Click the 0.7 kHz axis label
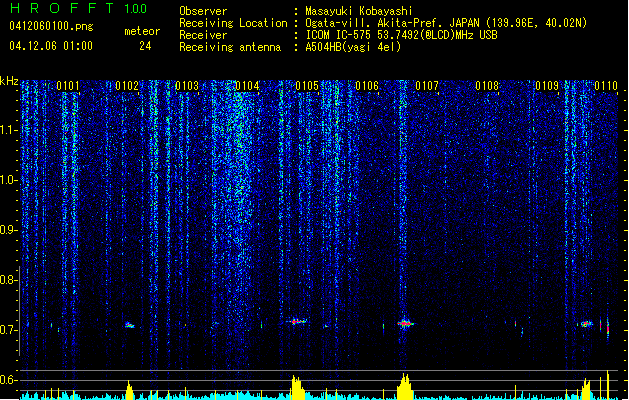Image resolution: width=629 pixels, height=400 pixels. (9, 330)
